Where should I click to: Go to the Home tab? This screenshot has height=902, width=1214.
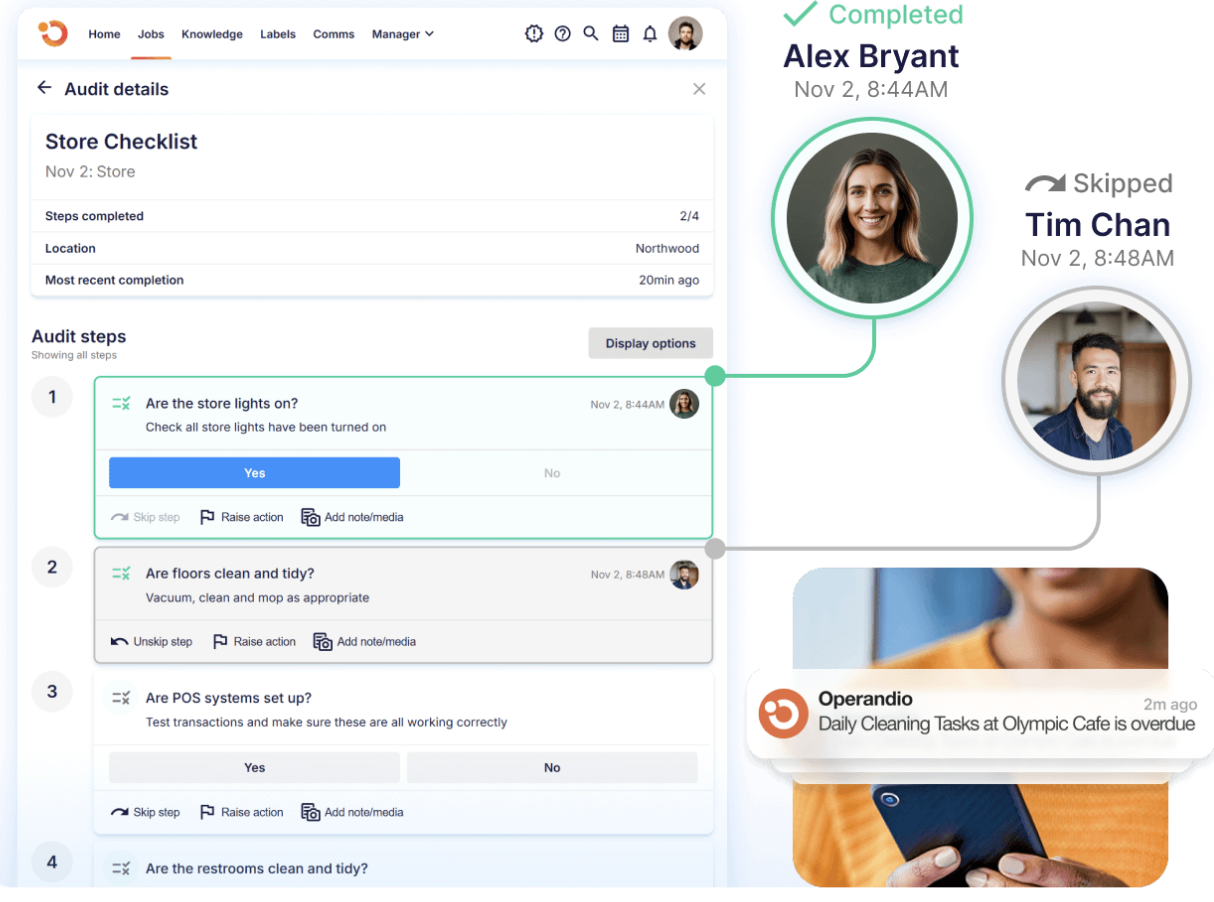[x=104, y=34]
